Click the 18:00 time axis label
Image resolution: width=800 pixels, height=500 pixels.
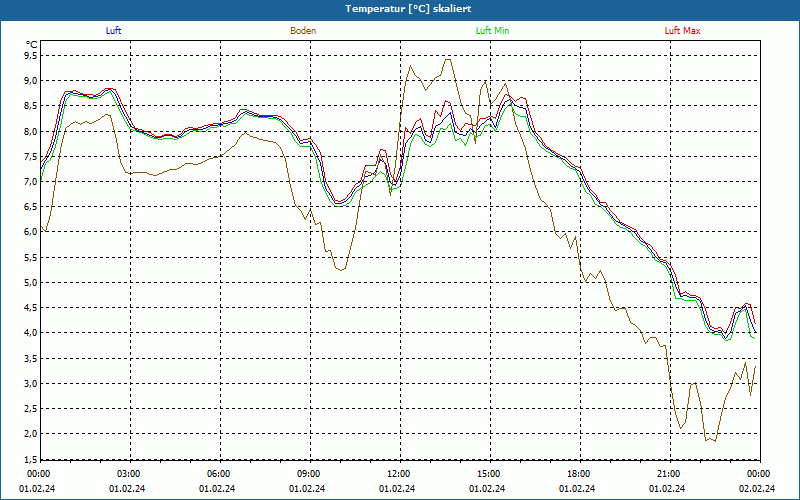pos(580,474)
